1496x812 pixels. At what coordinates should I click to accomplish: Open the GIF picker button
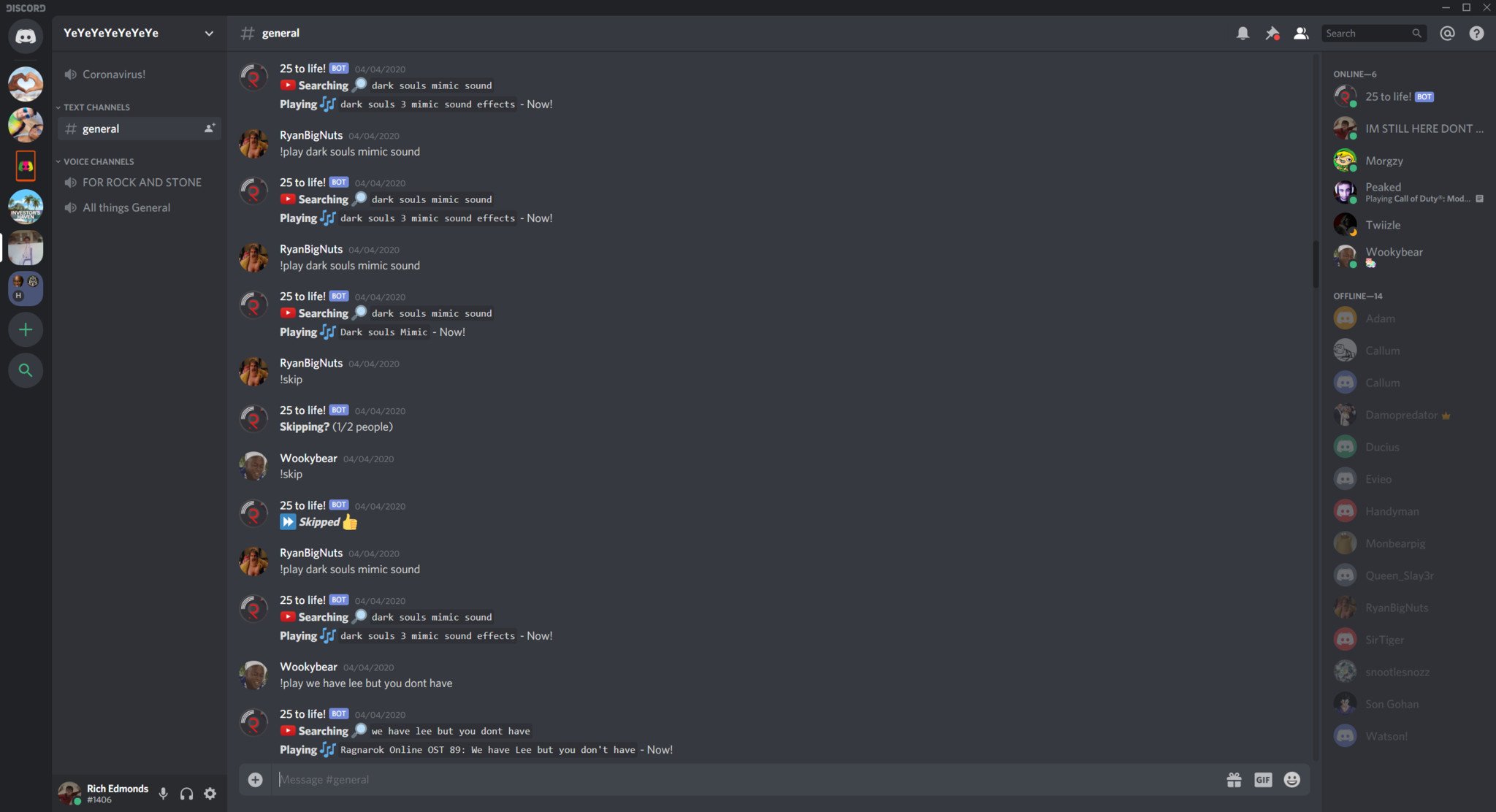(1262, 779)
